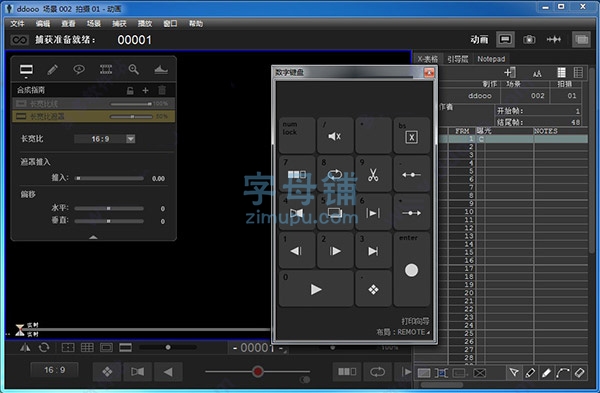The image size is (600, 393).
Task: Toggle the infinity loop icon beside capture status
Action: [x=19, y=40]
